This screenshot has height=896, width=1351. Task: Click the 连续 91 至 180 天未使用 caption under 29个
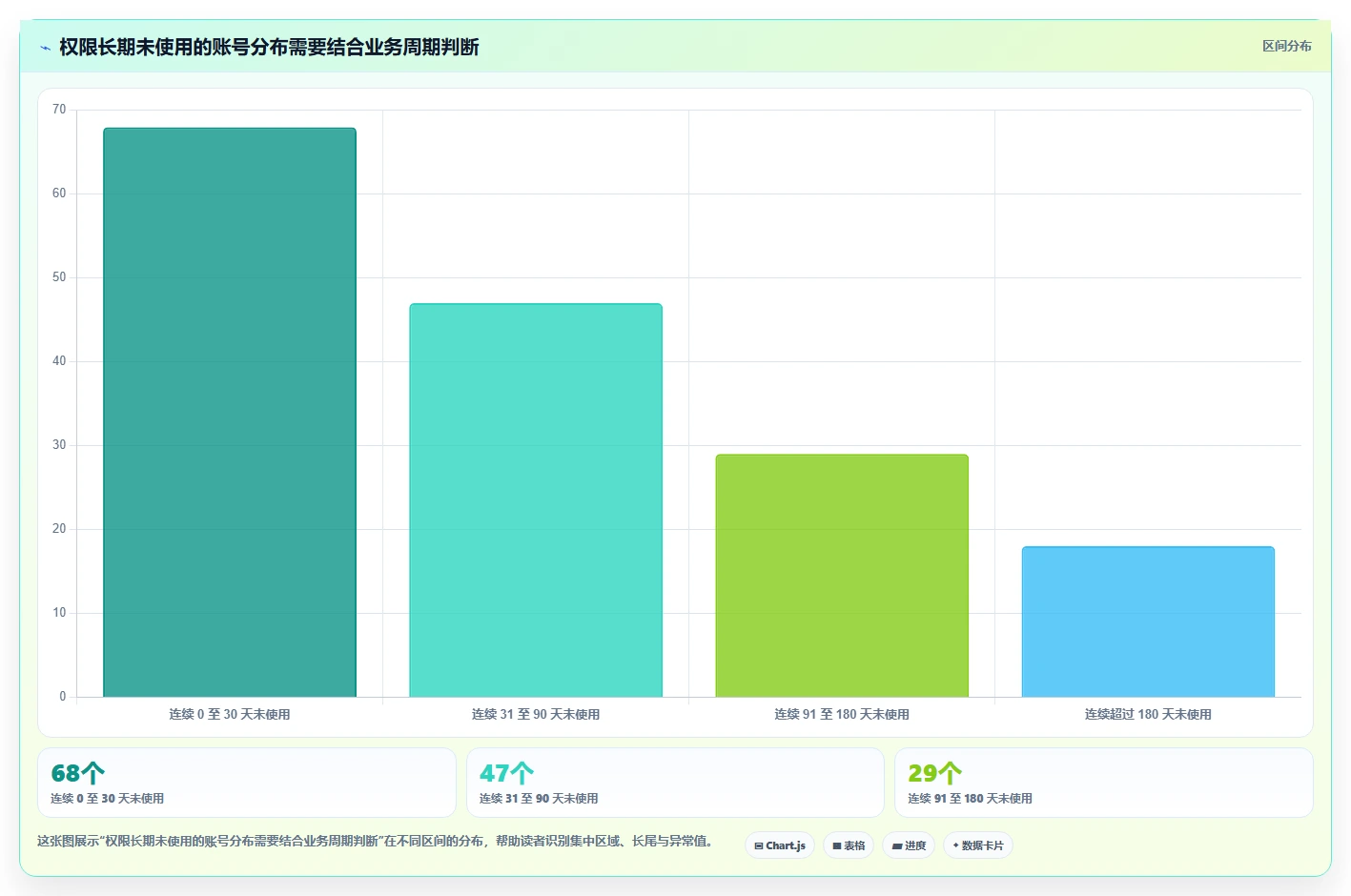point(970,799)
